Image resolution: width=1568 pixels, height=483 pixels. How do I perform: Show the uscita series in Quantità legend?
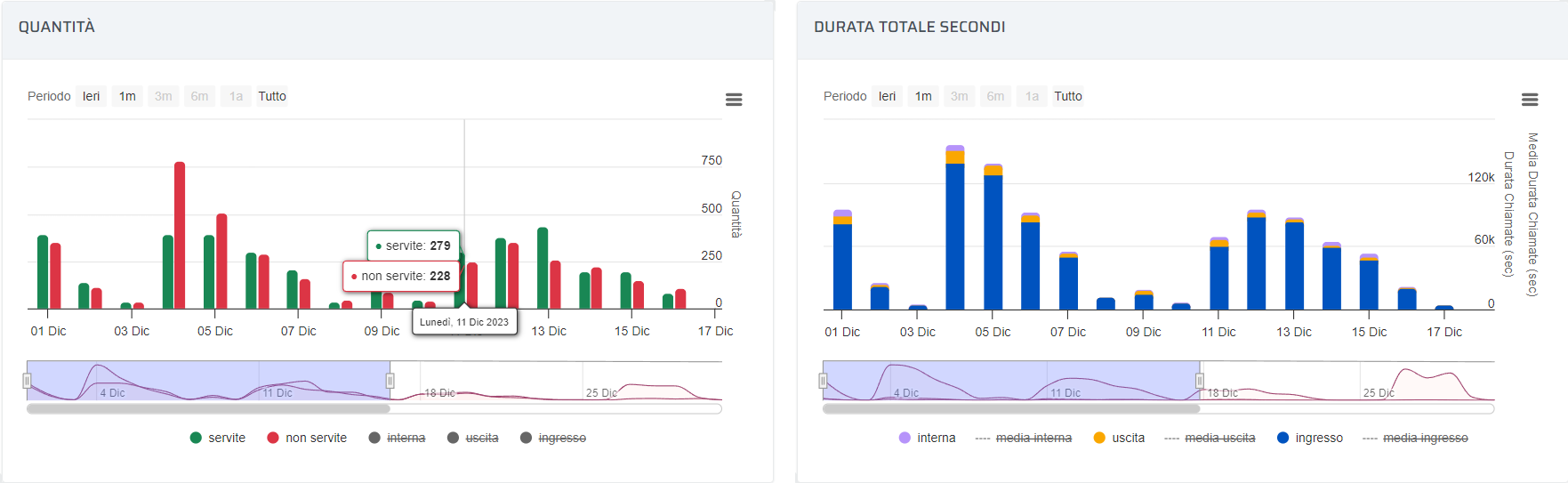click(x=472, y=438)
